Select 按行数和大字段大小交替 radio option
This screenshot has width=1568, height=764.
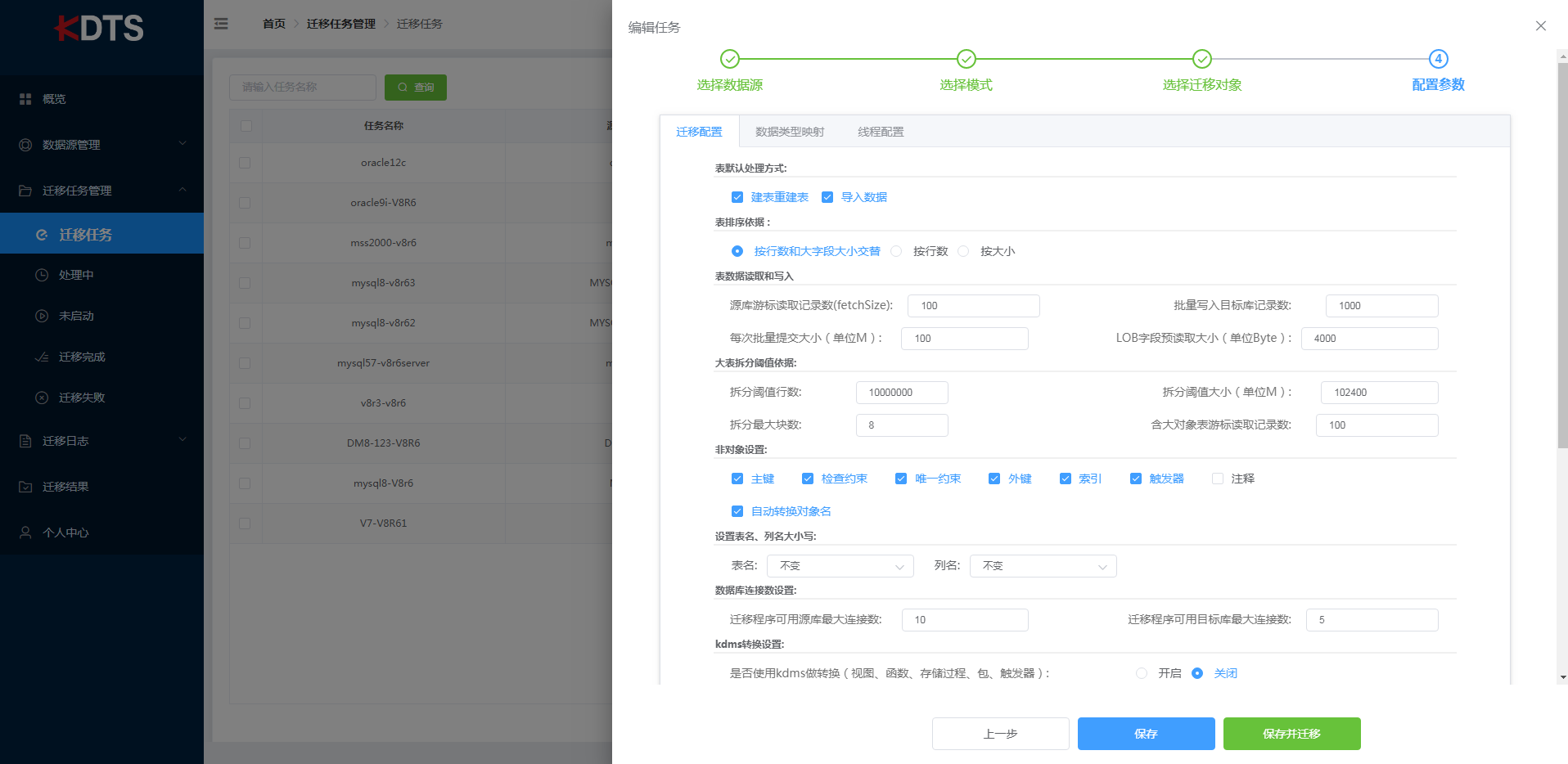[737, 251]
